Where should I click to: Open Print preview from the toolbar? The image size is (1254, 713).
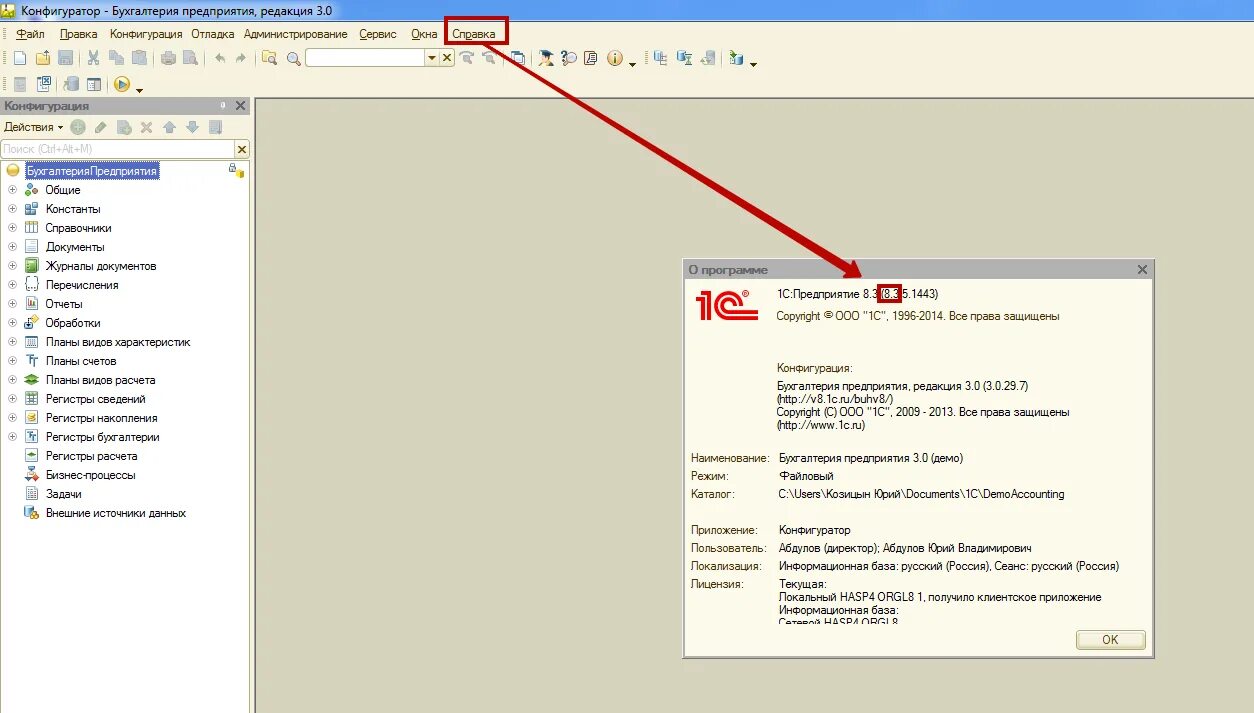point(190,58)
